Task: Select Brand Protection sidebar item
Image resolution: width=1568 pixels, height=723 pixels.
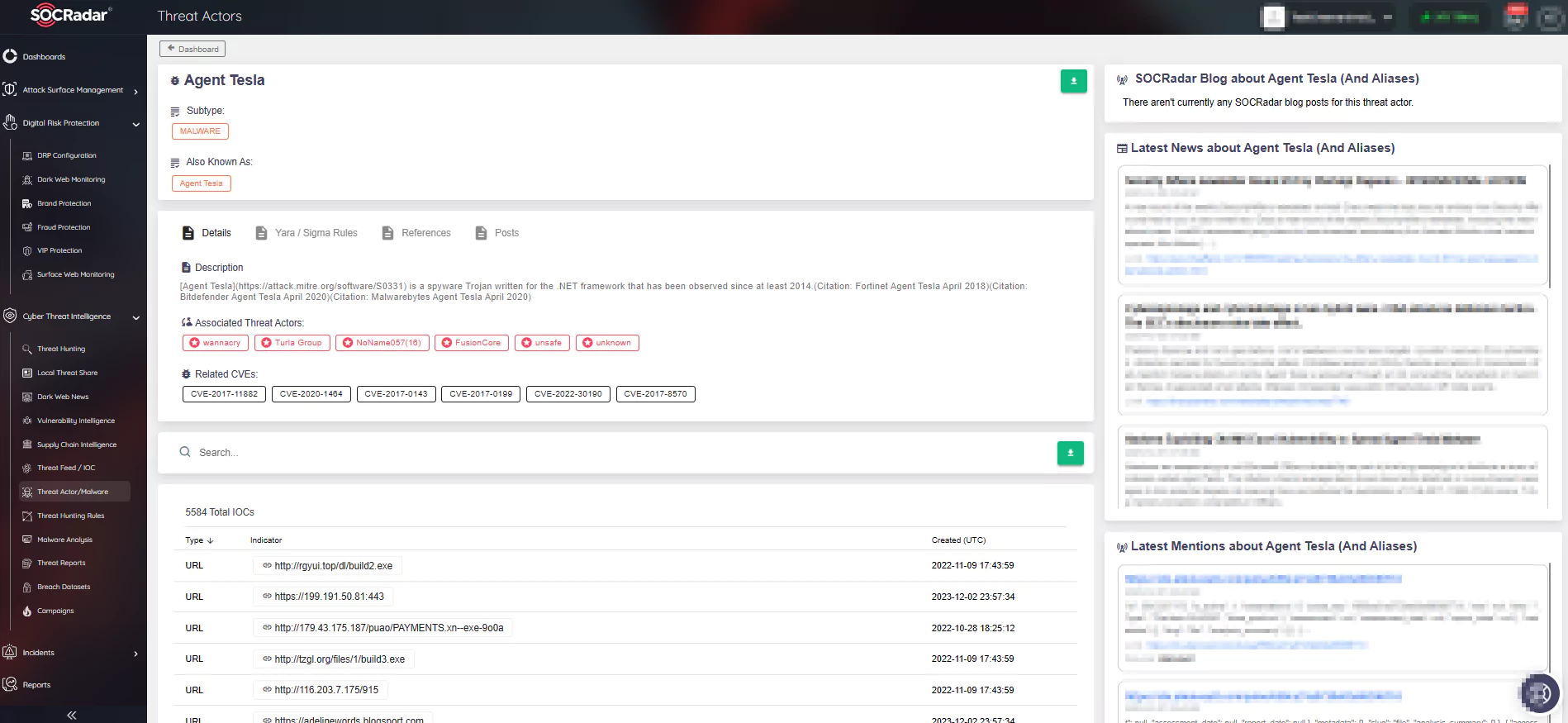Action: coord(64,203)
